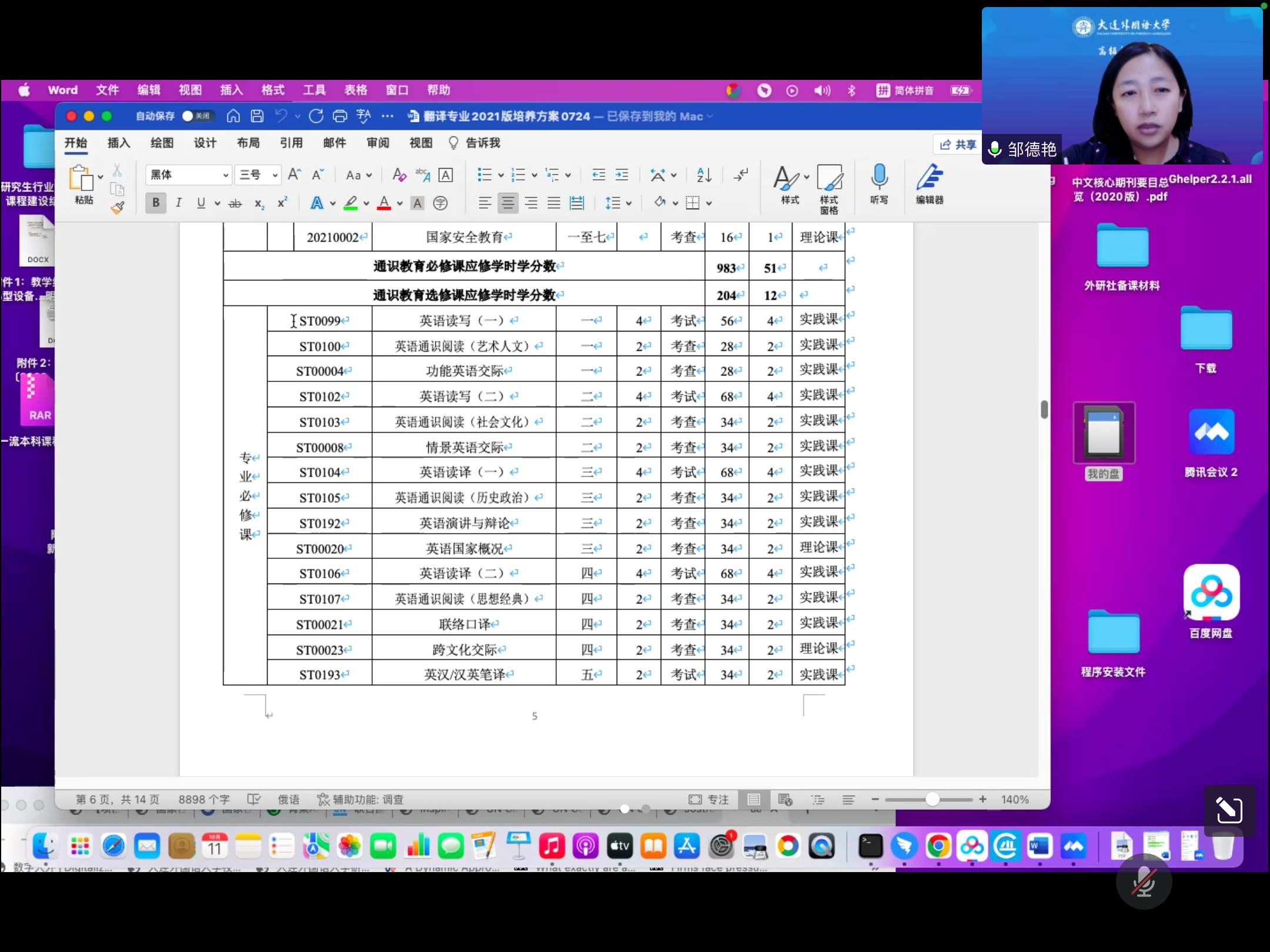Click the Format Painter brush icon
This screenshot has width=1270, height=952.
pyautogui.click(x=118, y=207)
